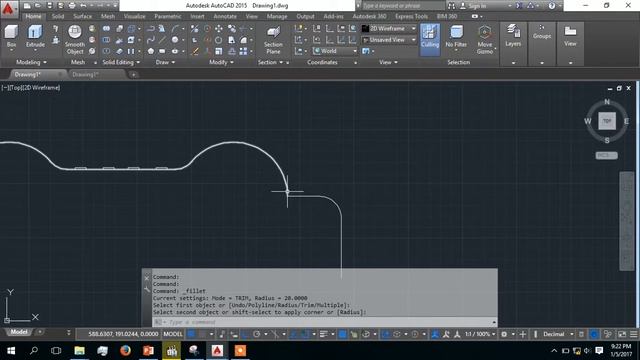Screen dimensions: 640x360
Task: Switch to second Drawing1 file tab
Action: pyautogui.click(x=96, y=75)
